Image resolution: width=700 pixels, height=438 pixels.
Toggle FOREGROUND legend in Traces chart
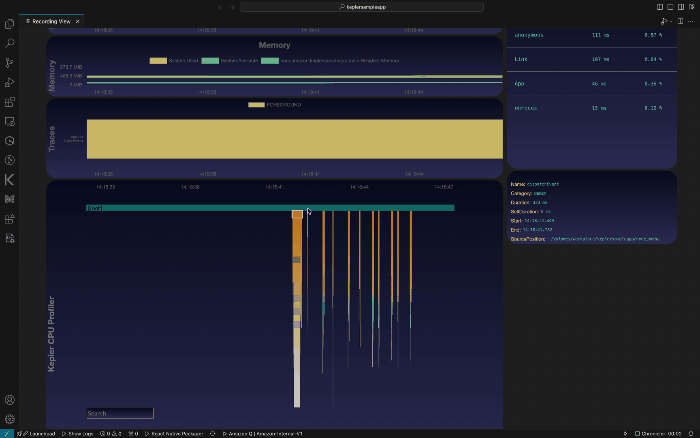click(x=276, y=104)
